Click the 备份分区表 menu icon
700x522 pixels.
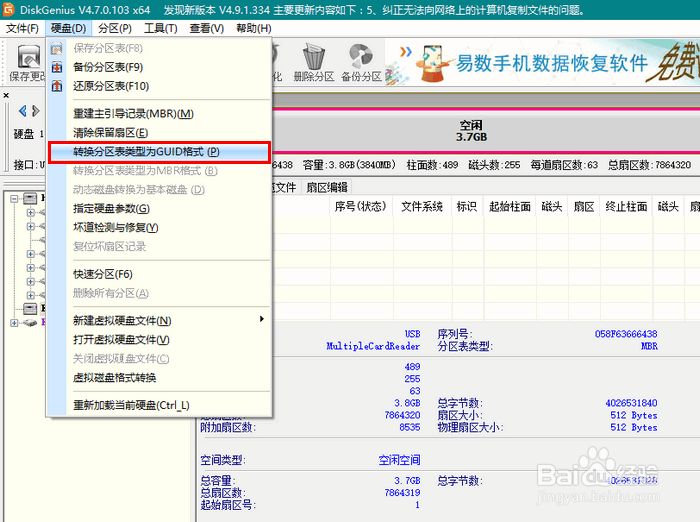(57, 67)
